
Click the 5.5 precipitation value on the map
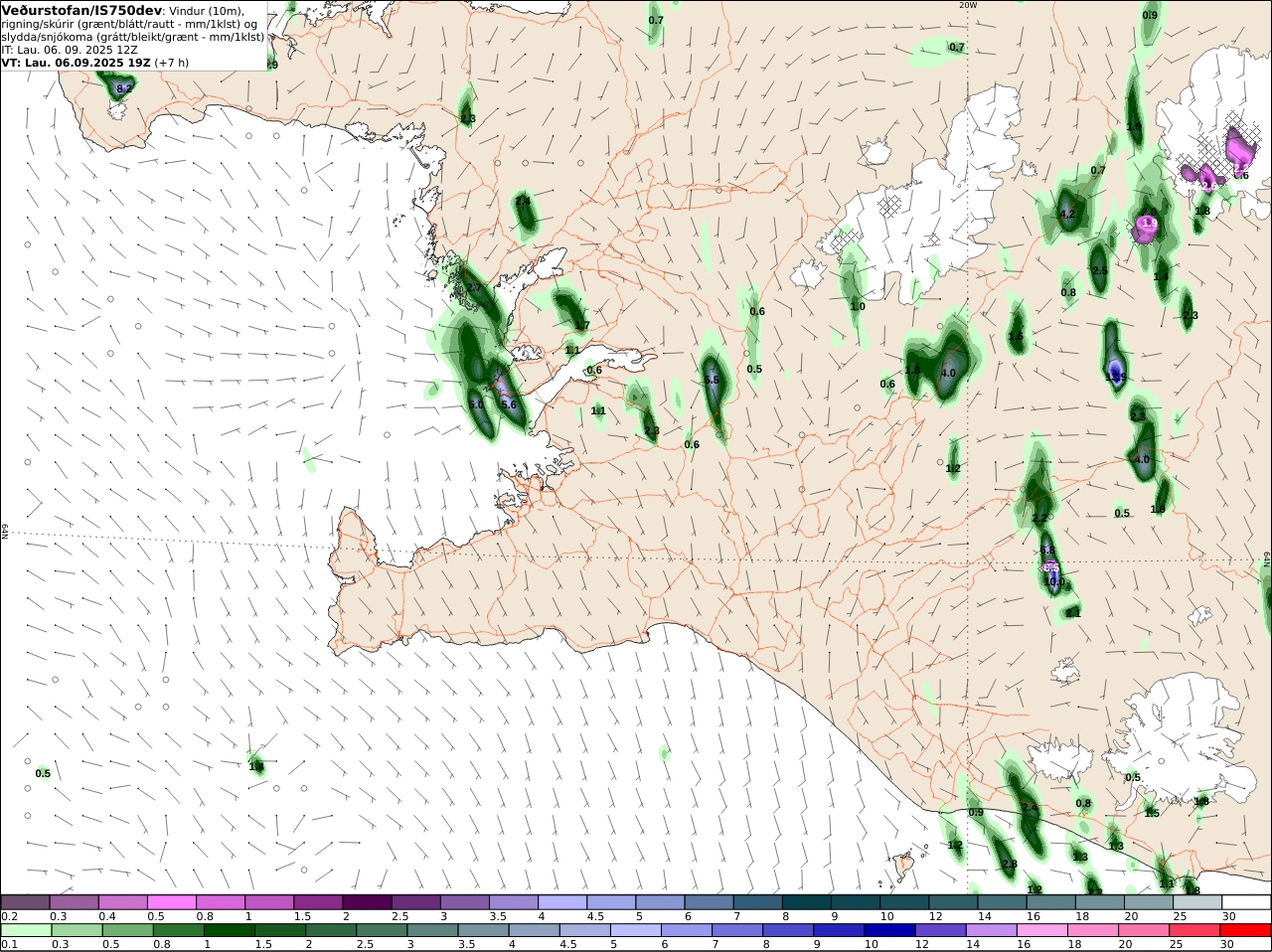pyautogui.click(x=712, y=381)
